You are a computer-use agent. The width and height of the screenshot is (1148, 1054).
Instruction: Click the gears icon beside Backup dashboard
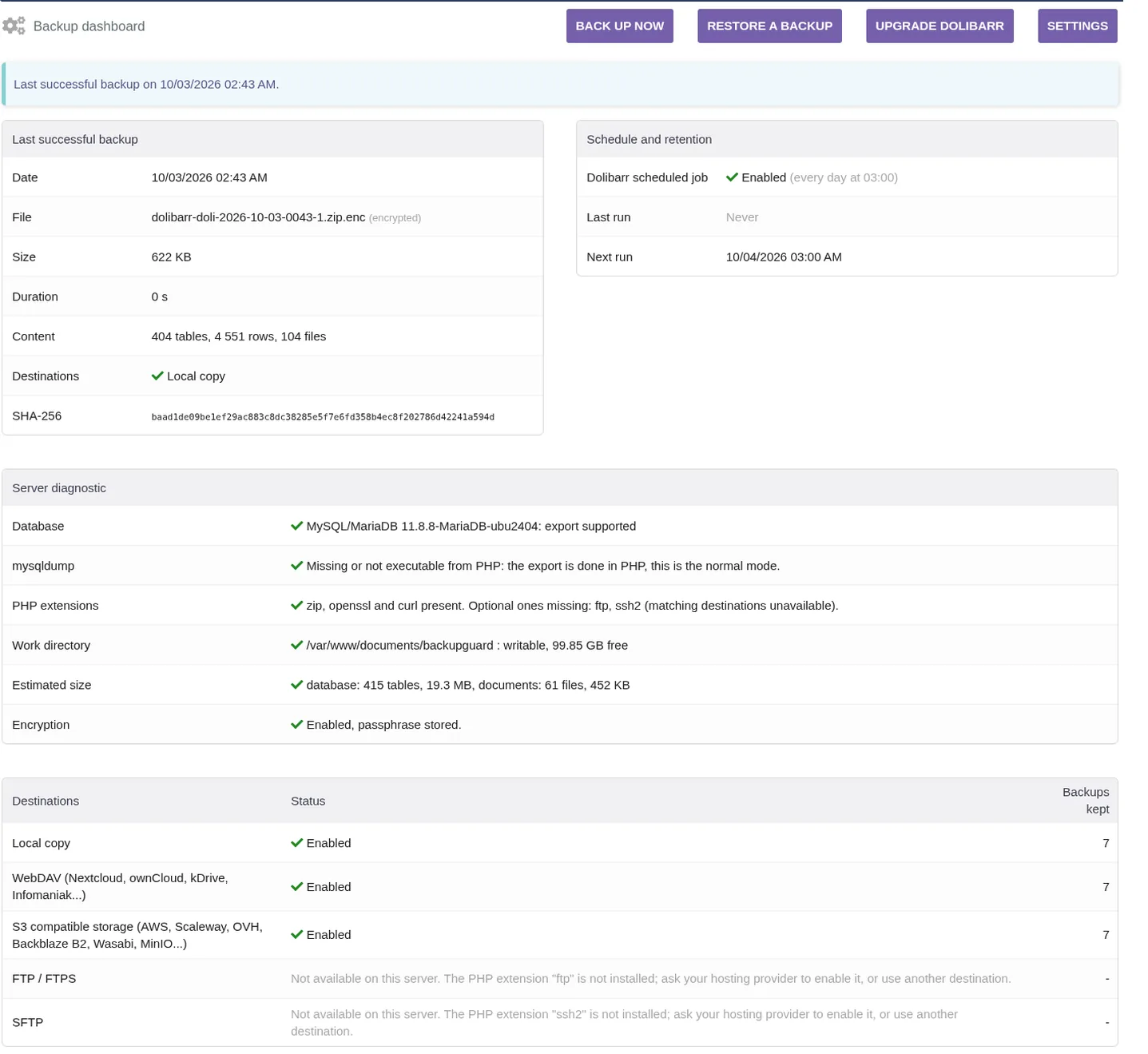(x=14, y=26)
